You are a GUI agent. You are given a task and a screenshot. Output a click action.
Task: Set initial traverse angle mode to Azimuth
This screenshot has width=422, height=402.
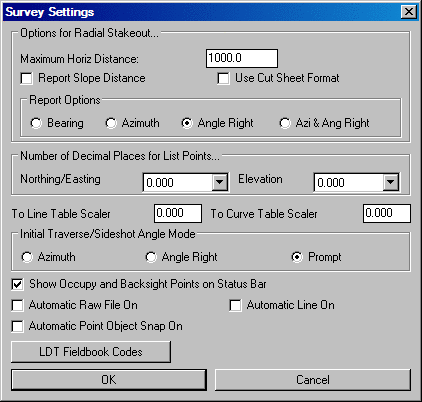click(x=27, y=257)
